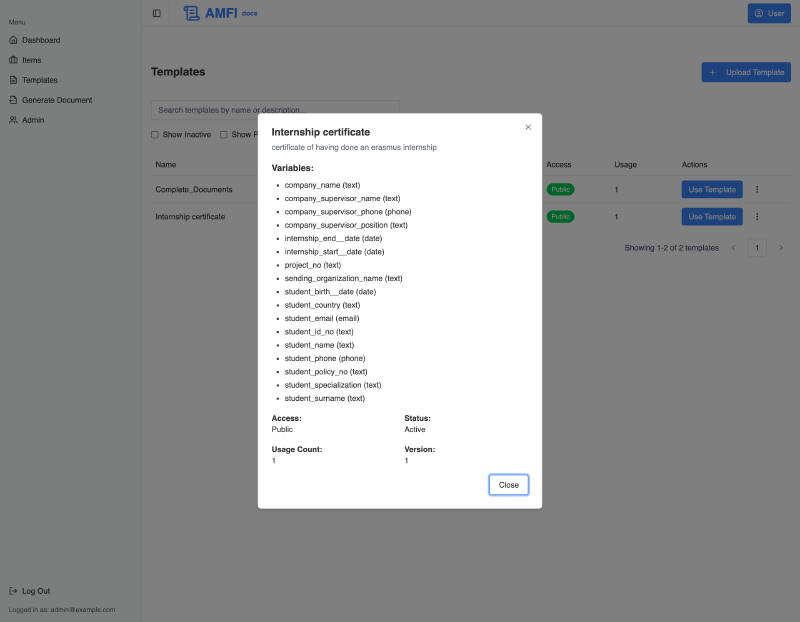This screenshot has height=622, width=800.
Task: Click the Items icon in the sidebar
Action: (x=13, y=60)
